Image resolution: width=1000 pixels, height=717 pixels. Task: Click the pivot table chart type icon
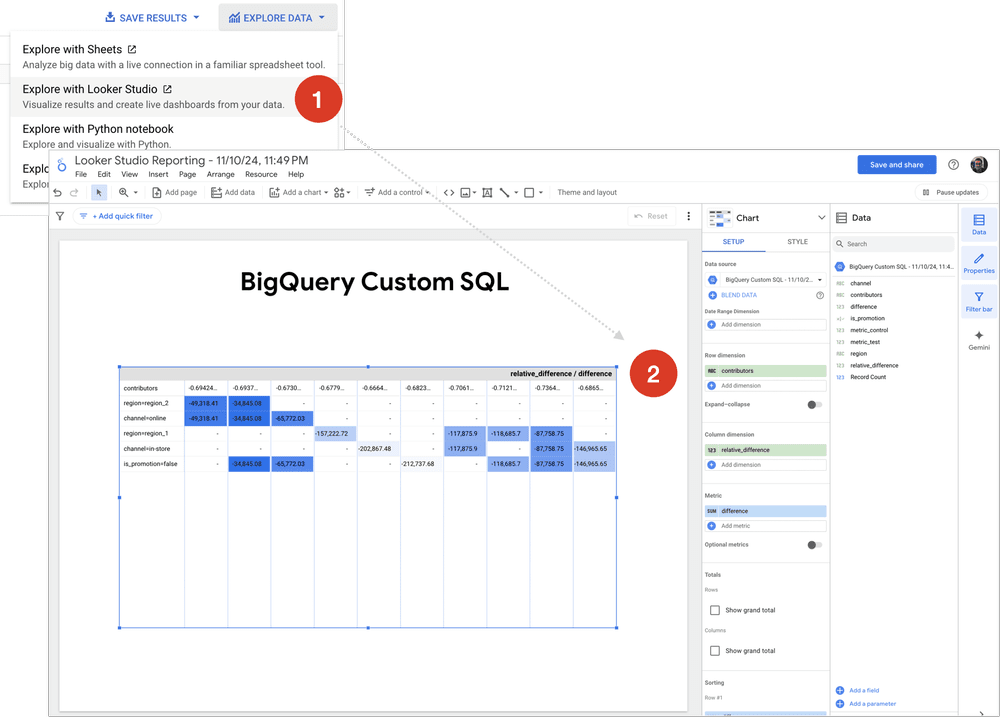coord(720,218)
